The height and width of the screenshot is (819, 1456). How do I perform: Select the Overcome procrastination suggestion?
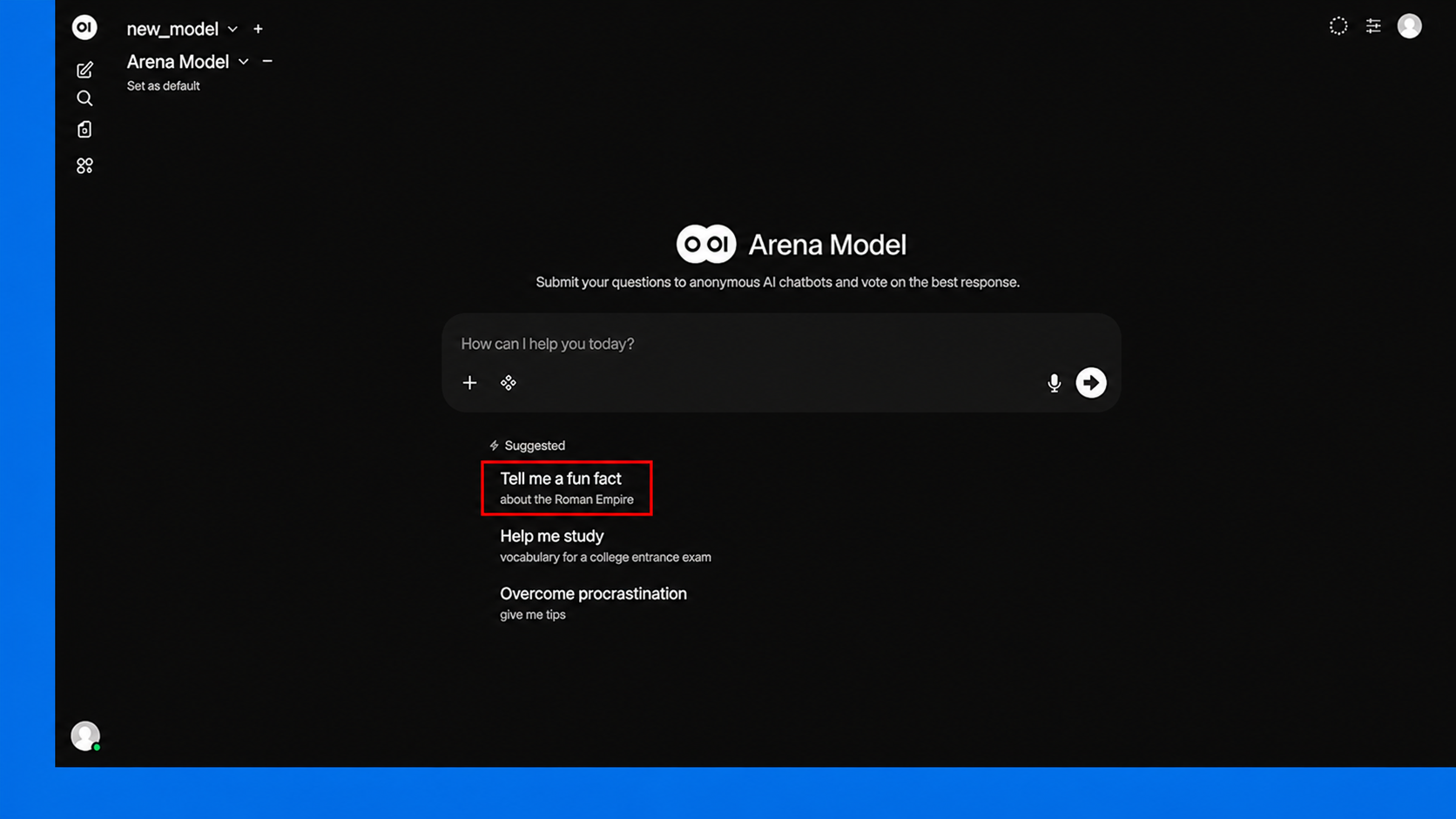[x=593, y=603]
